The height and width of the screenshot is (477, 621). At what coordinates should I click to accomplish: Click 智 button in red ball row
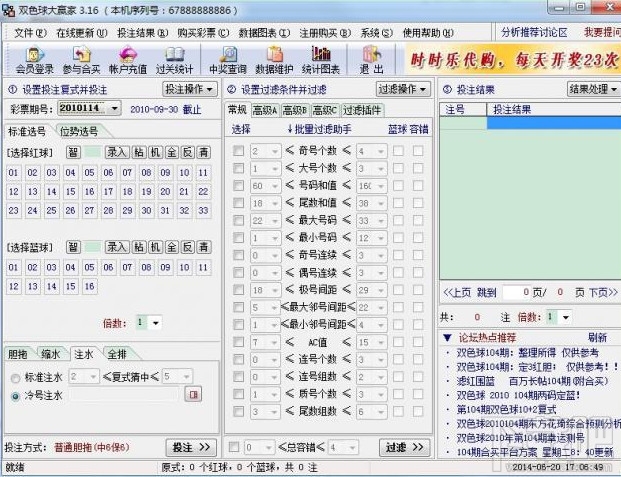click(x=73, y=153)
